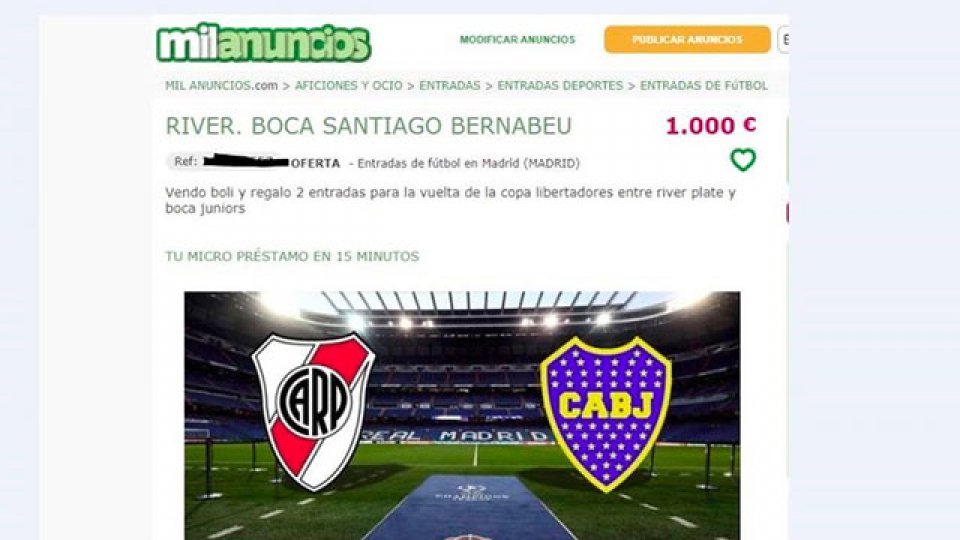This screenshot has height=540, width=960.
Task: Click Entradas de fútbol en Madrid text
Action: (x=468, y=163)
